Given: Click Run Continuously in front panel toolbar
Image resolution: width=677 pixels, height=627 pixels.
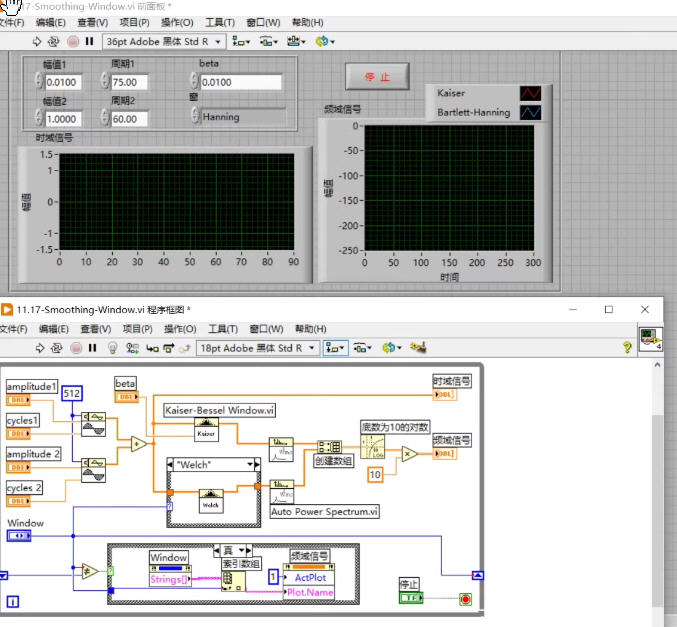Looking at the screenshot, I should point(54,41).
